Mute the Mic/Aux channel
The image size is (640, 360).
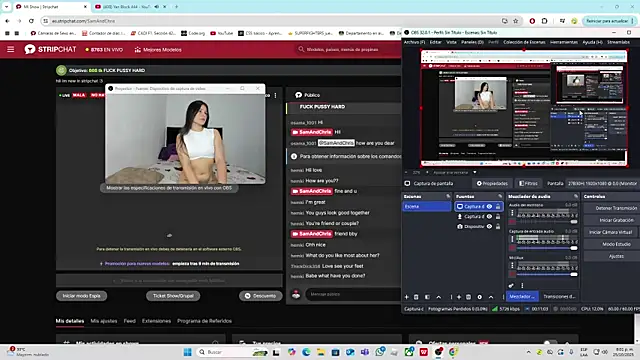(x=512, y=274)
